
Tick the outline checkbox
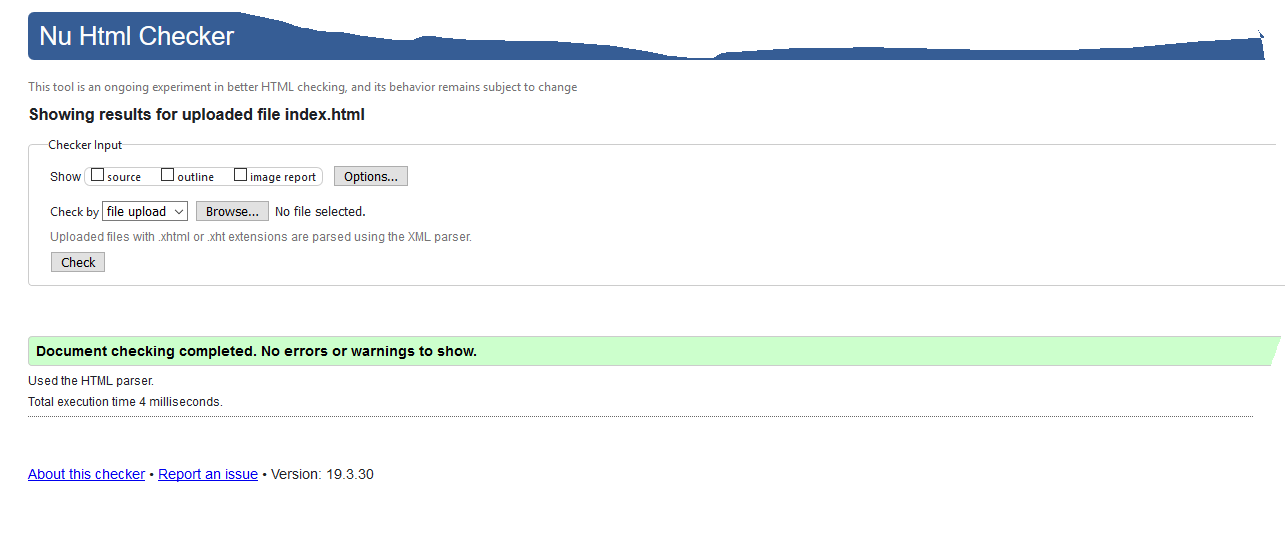coord(168,175)
